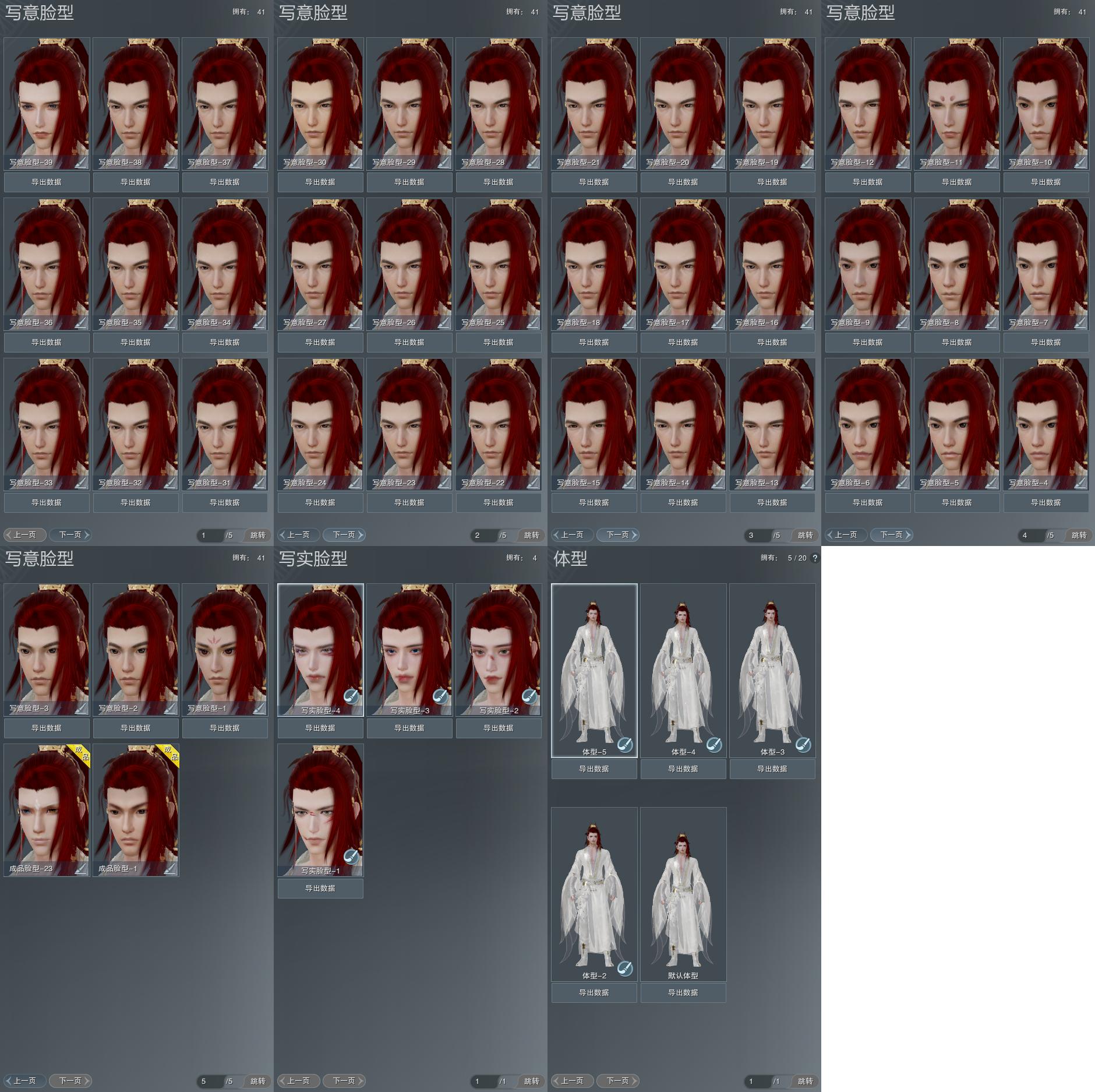Screen dimensions: 1095x1092
Task: Click page number field showing 3
Action: [x=757, y=535]
